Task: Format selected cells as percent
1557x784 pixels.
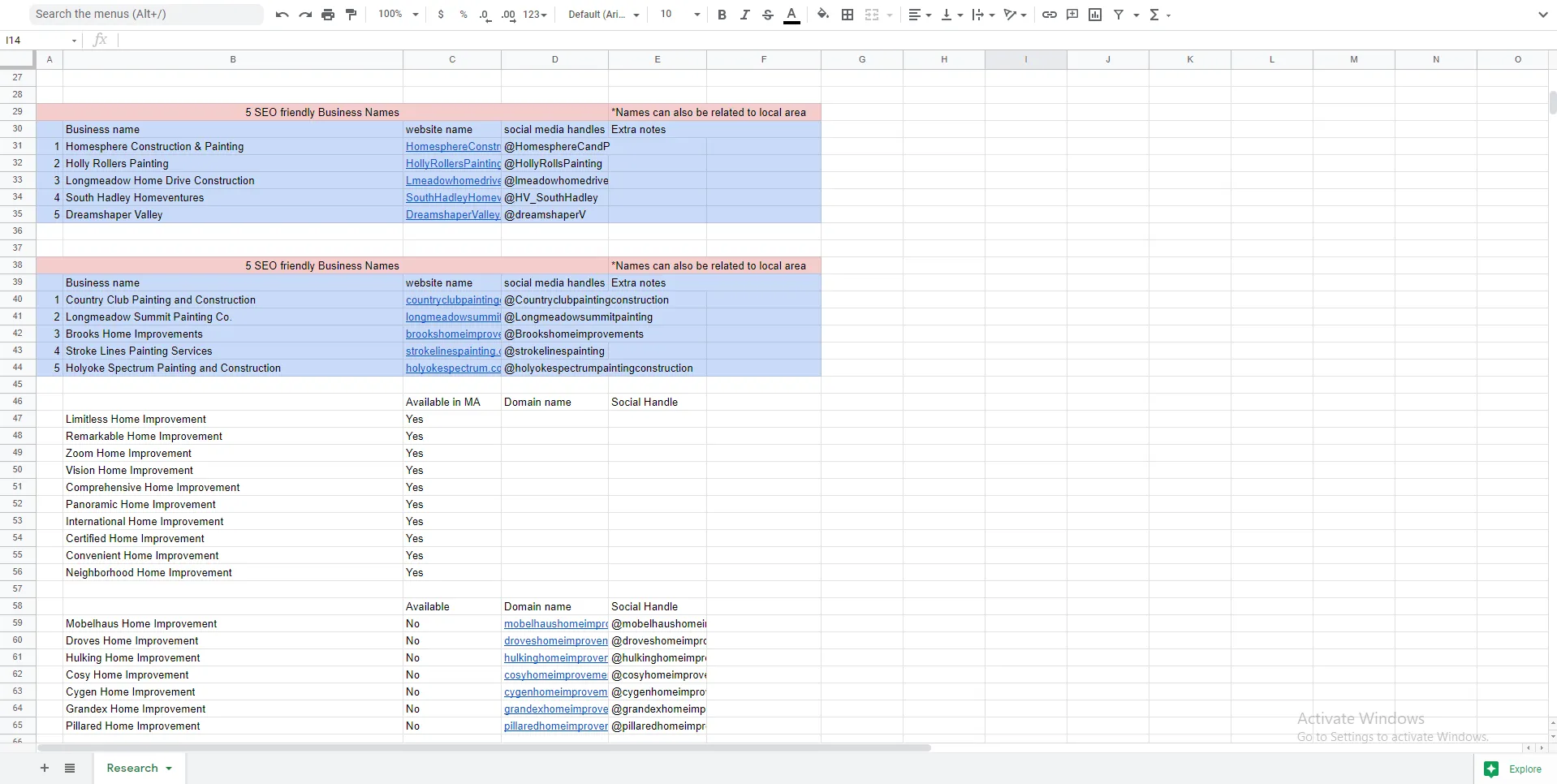Action: tap(464, 15)
